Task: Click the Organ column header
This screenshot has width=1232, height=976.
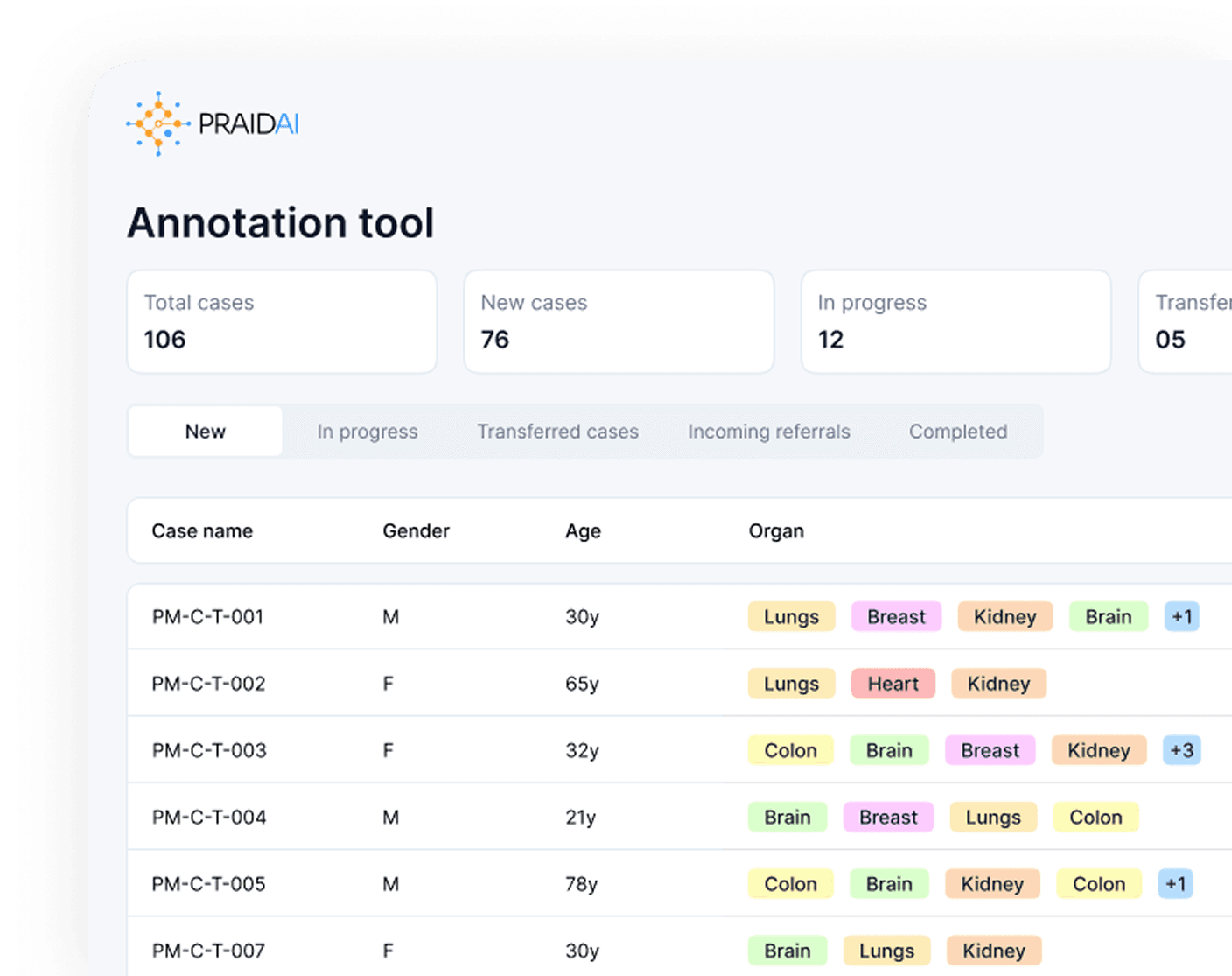Action: 776,531
